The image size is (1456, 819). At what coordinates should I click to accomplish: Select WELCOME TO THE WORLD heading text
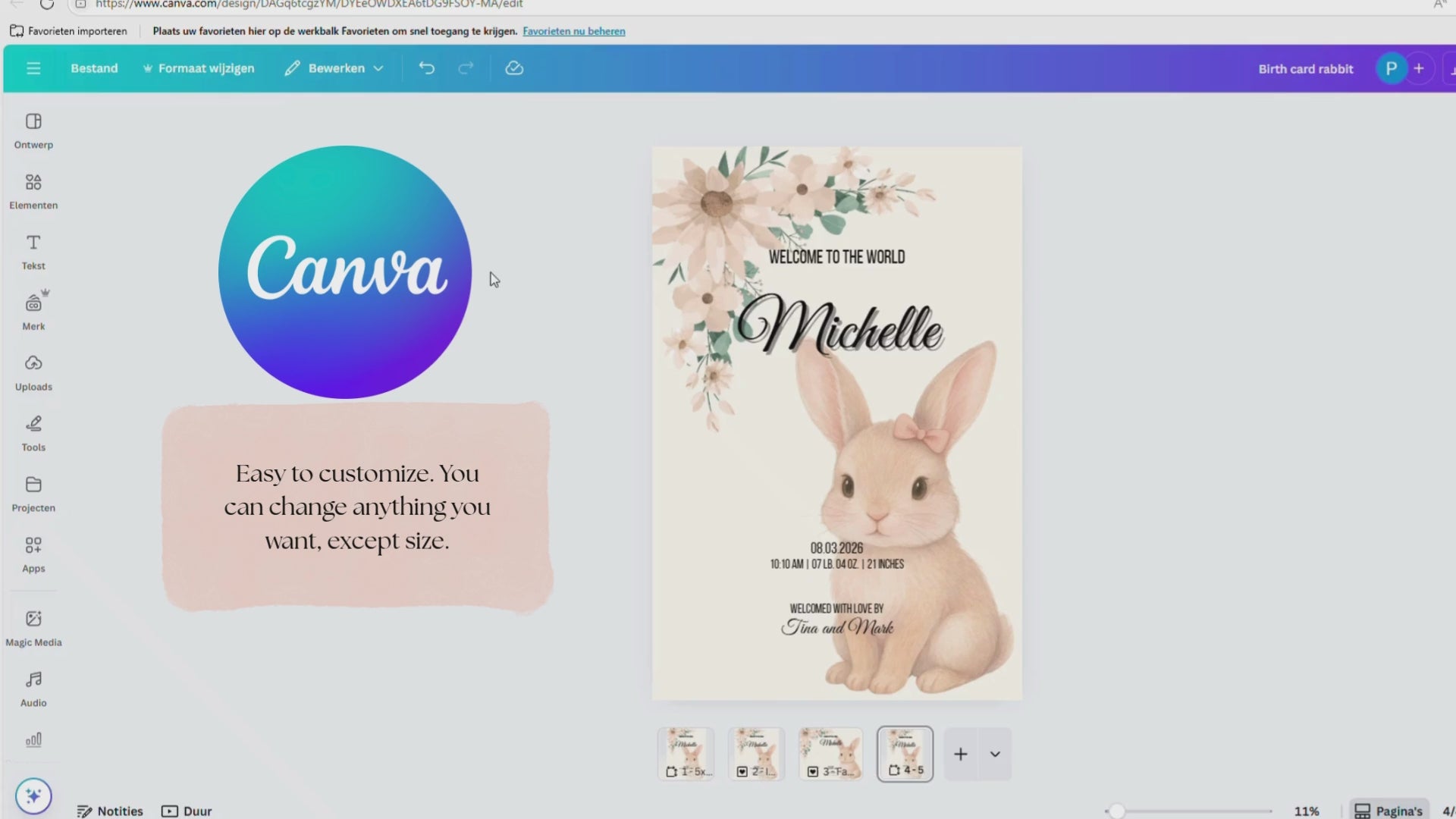pyautogui.click(x=836, y=257)
